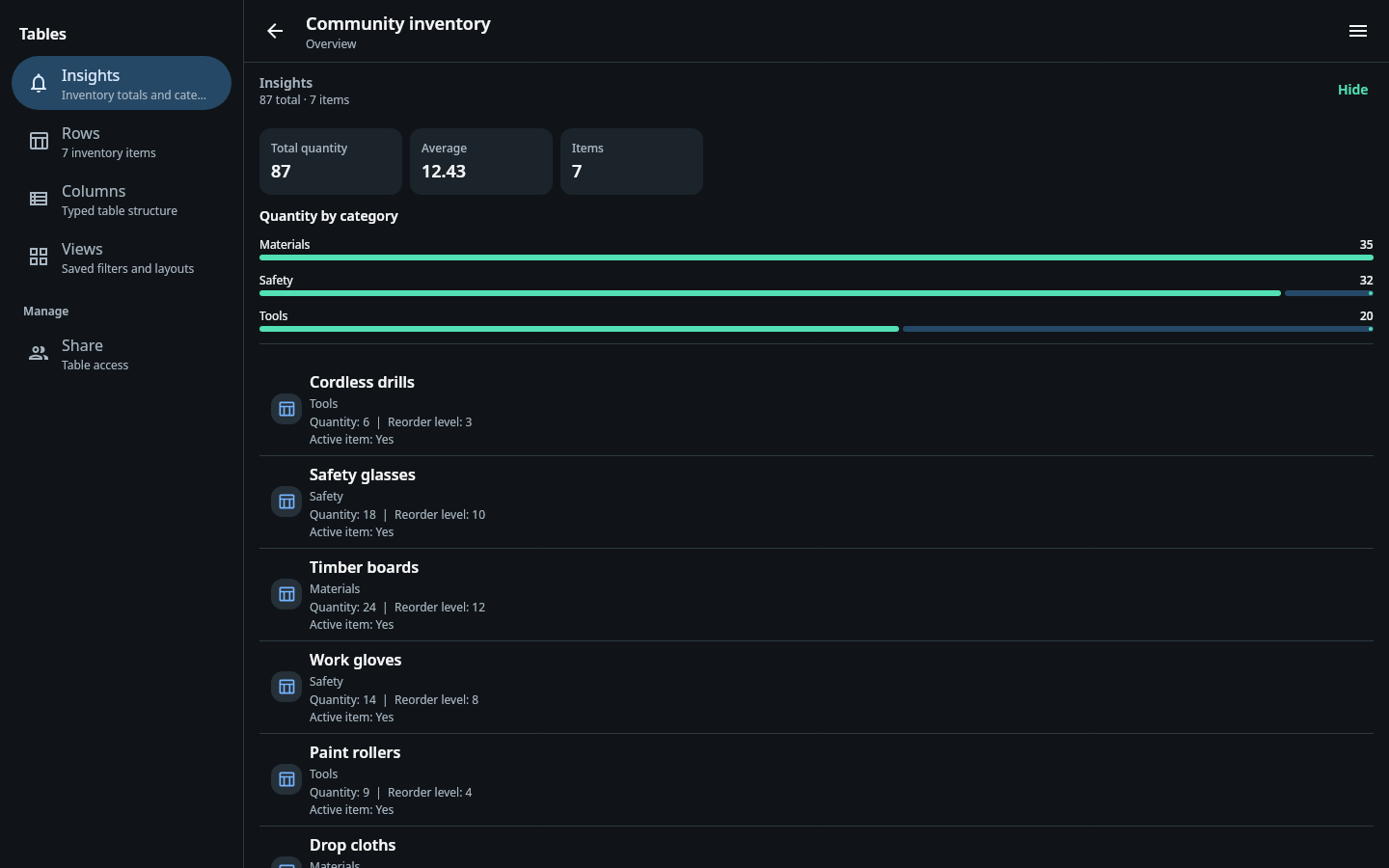Click the Overview subtitle
Image resolution: width=1389 pixels, height=868 pixels.
pos(331,44)
